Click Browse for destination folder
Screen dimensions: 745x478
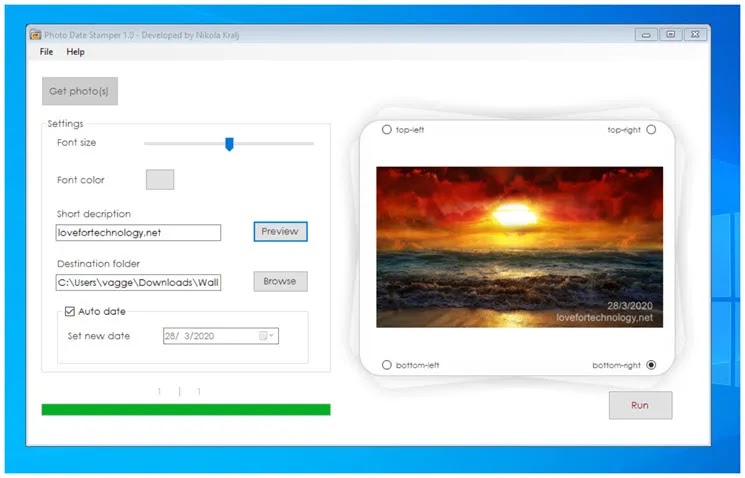(x=280, y=281)
